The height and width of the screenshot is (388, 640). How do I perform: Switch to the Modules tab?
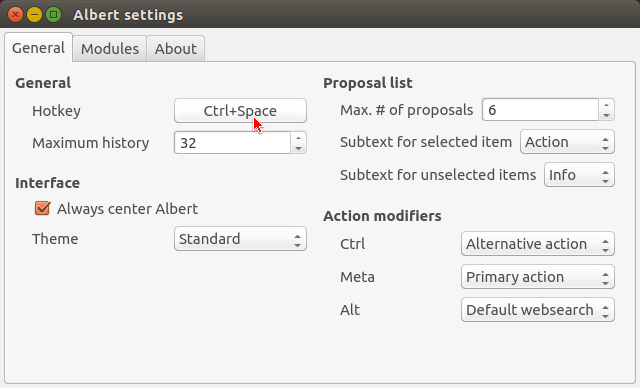pos(110,49)
